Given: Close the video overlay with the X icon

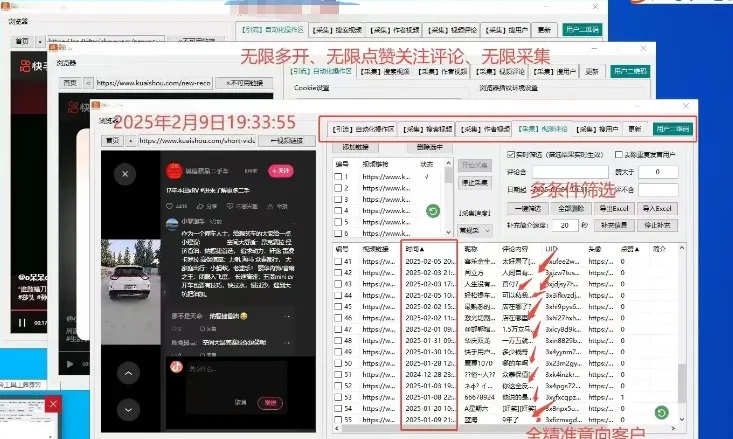Looking at the screenshot, I should [x=124, y=174].
